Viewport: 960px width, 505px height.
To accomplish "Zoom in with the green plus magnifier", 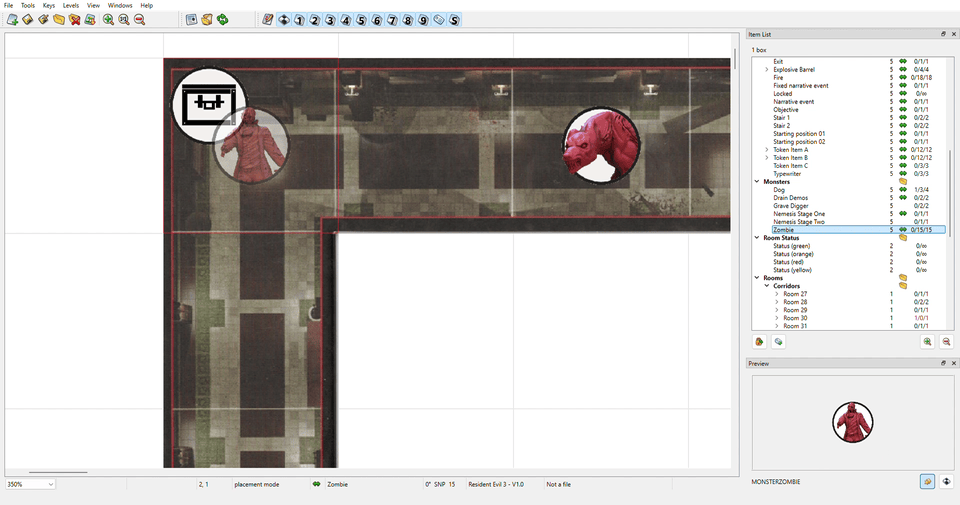I will click(x=108, y=20).
